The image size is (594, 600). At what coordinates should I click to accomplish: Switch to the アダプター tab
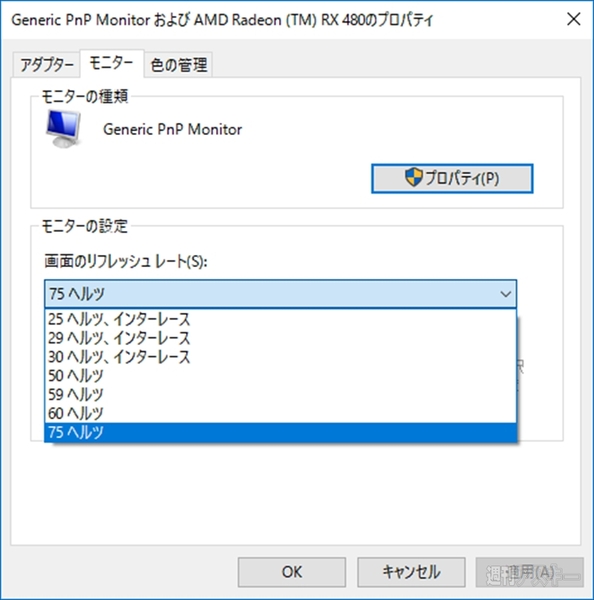47,65
